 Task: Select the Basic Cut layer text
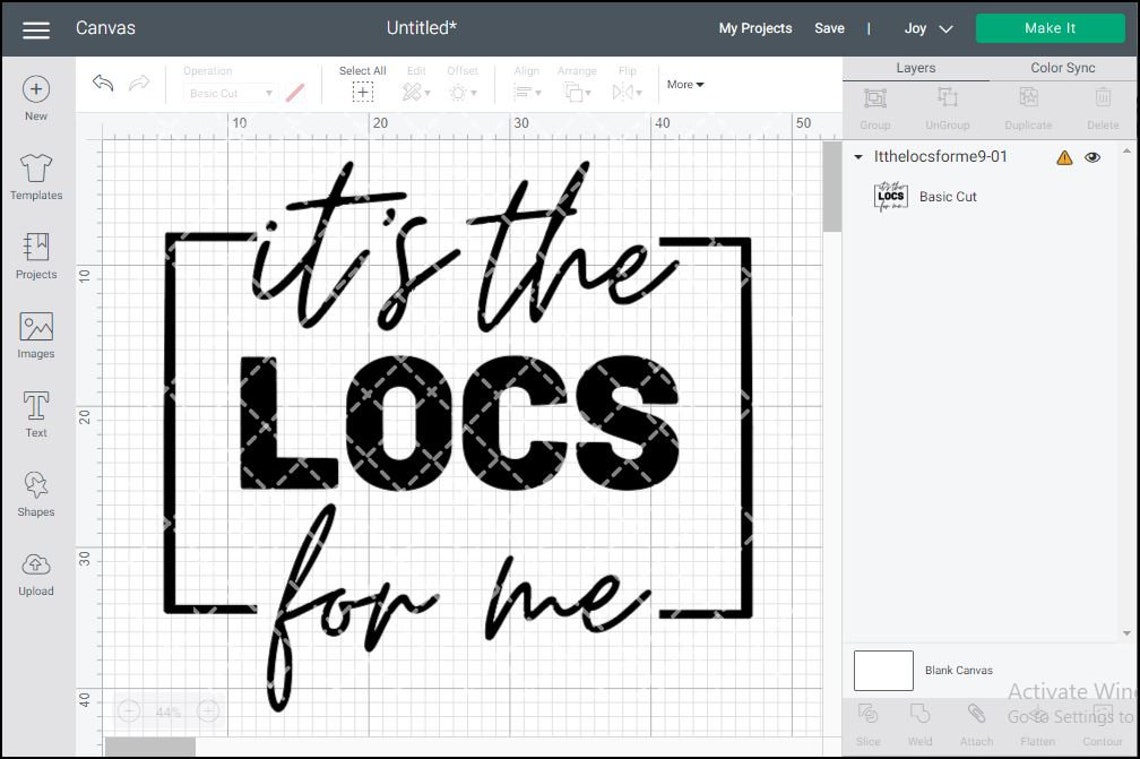pyautogui.click(x=947, y=196)
